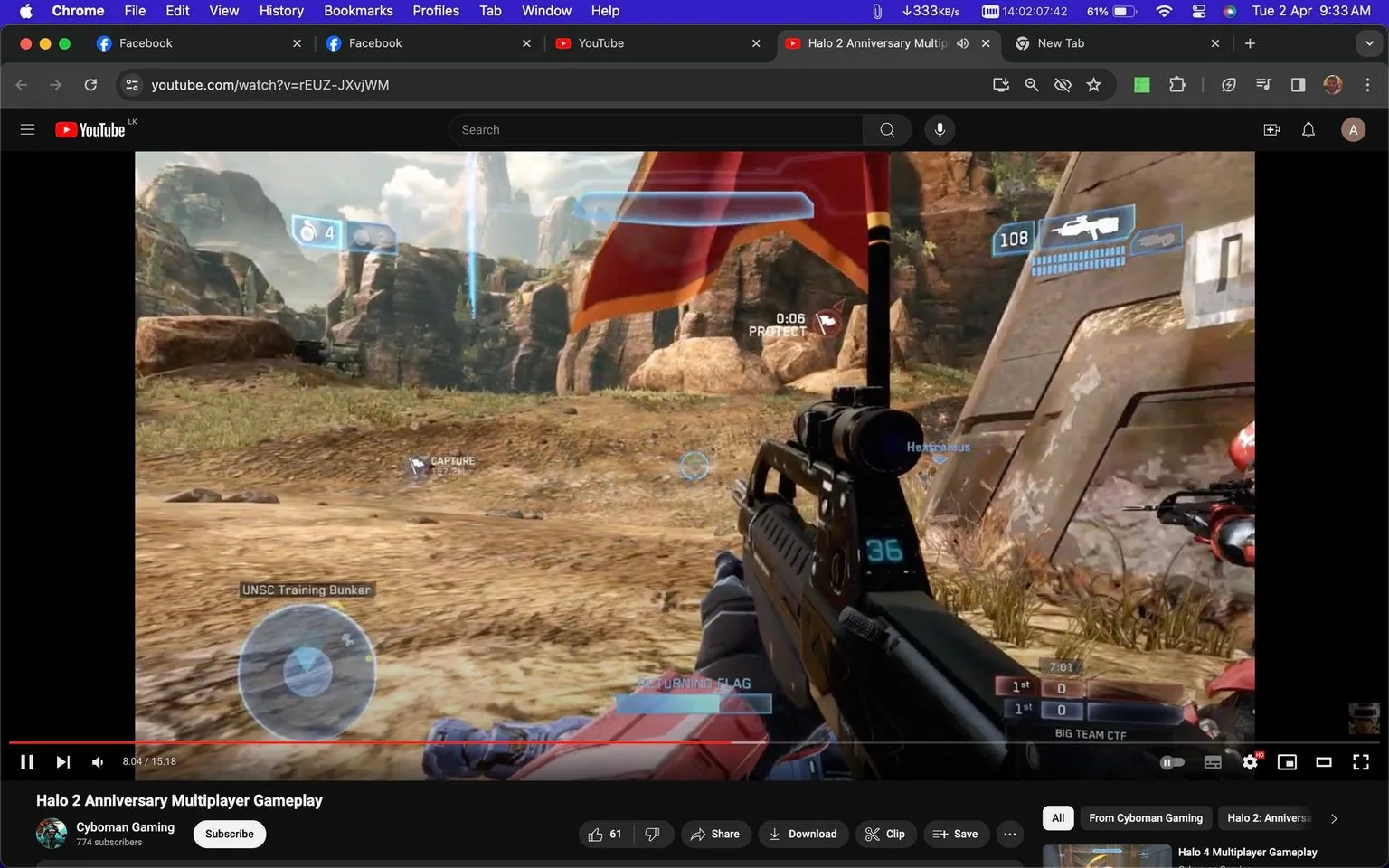Mute the video volume
This screenshot has height=868, width=1389.
pos(97,762)
